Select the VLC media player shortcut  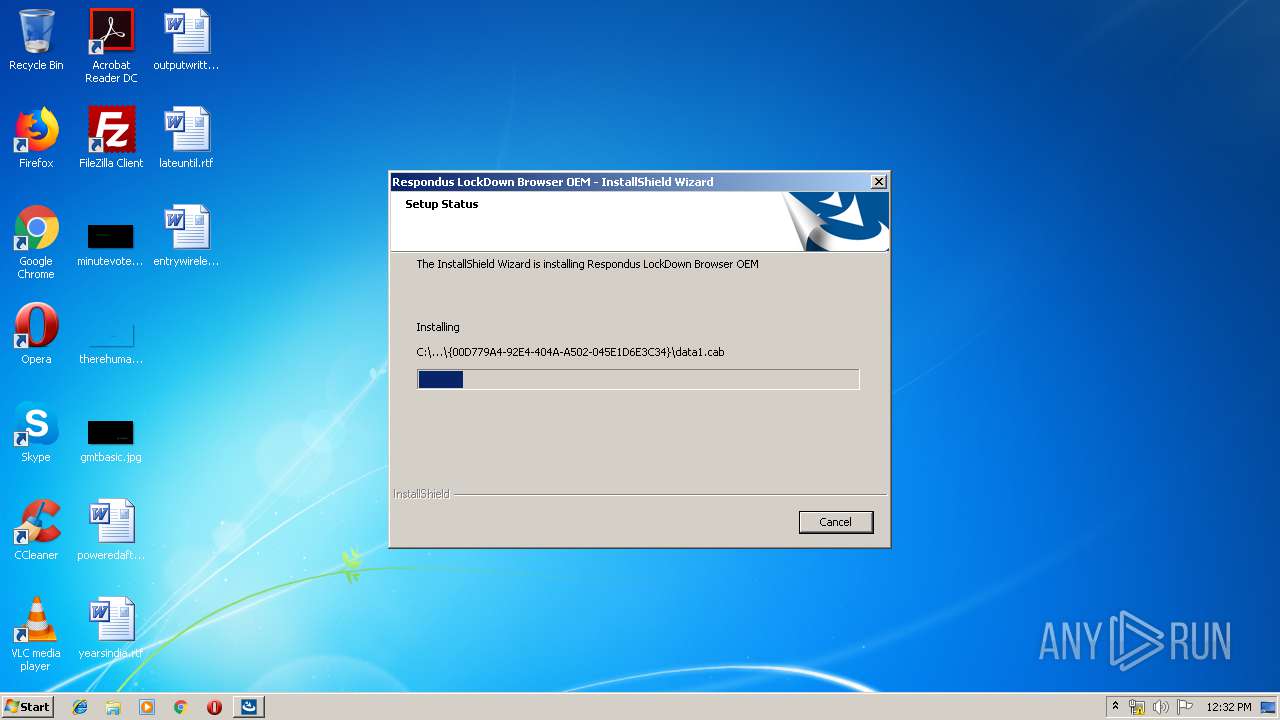click(36, 634)
